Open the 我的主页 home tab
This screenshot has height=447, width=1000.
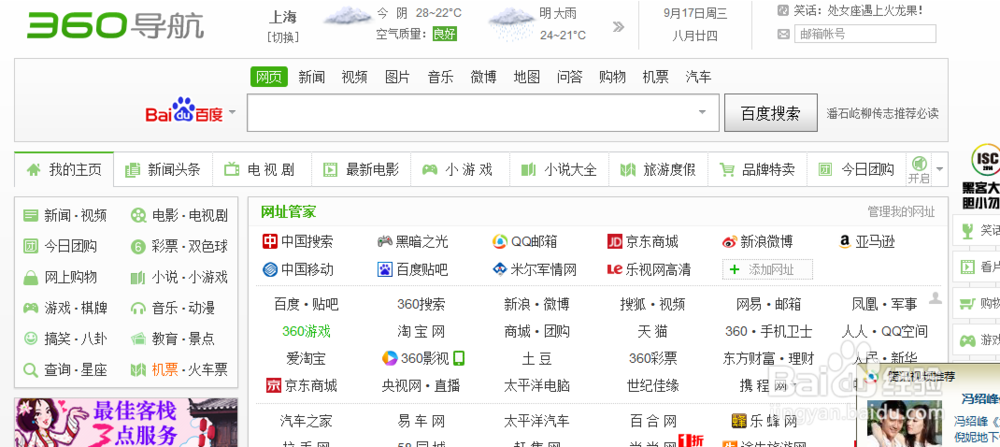pyautogui.click(x=64, y=170)
